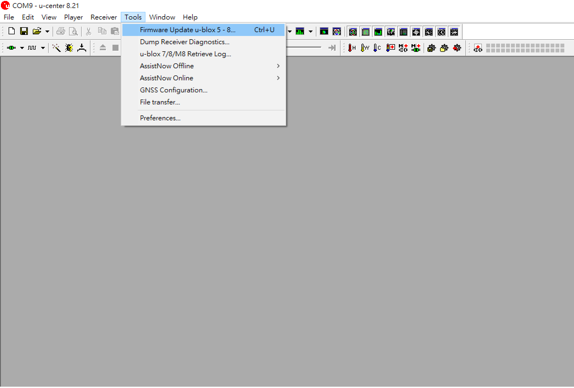Open the circular satellite position docking window
The height and width of the screenshot is (388, 574).
tap(353, 32)
